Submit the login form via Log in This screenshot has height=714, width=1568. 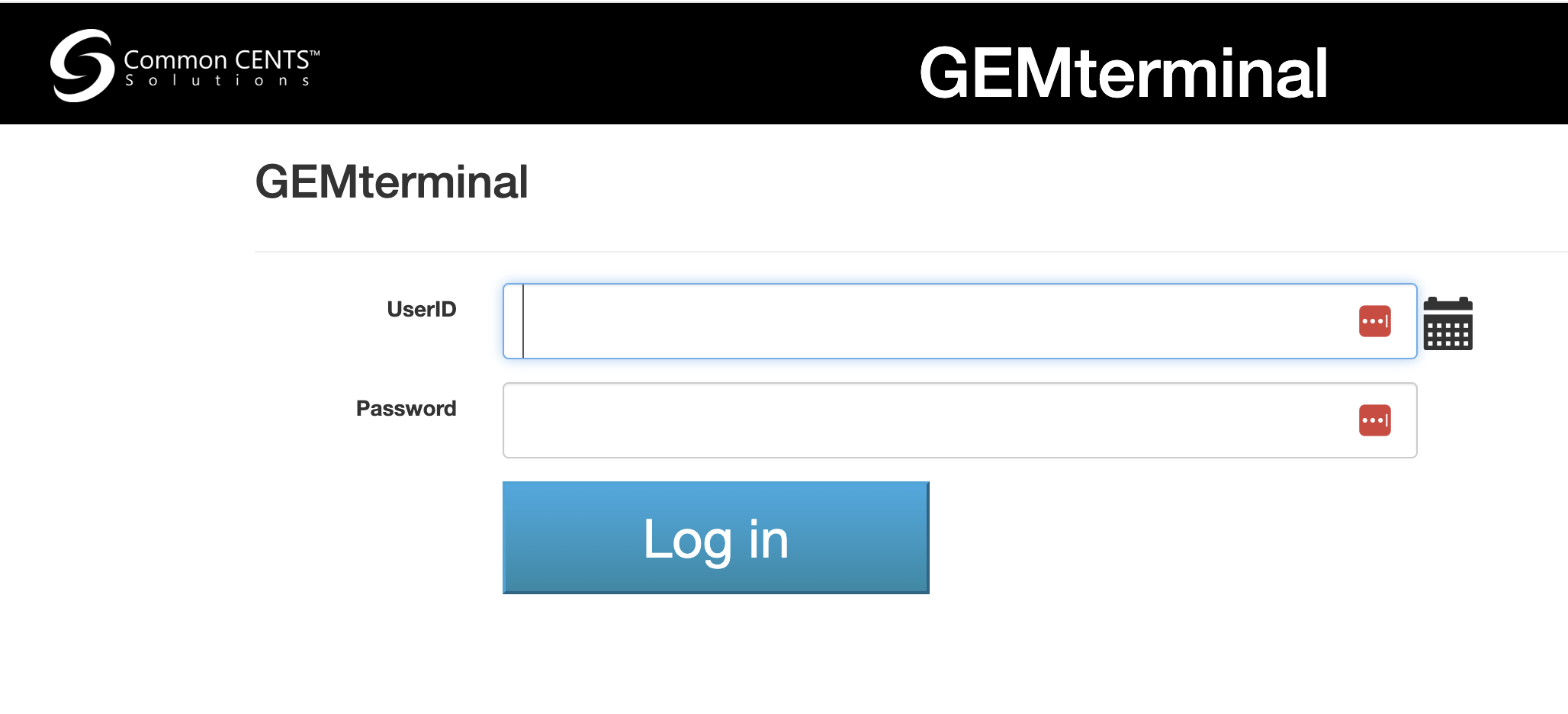coord(715,537)
